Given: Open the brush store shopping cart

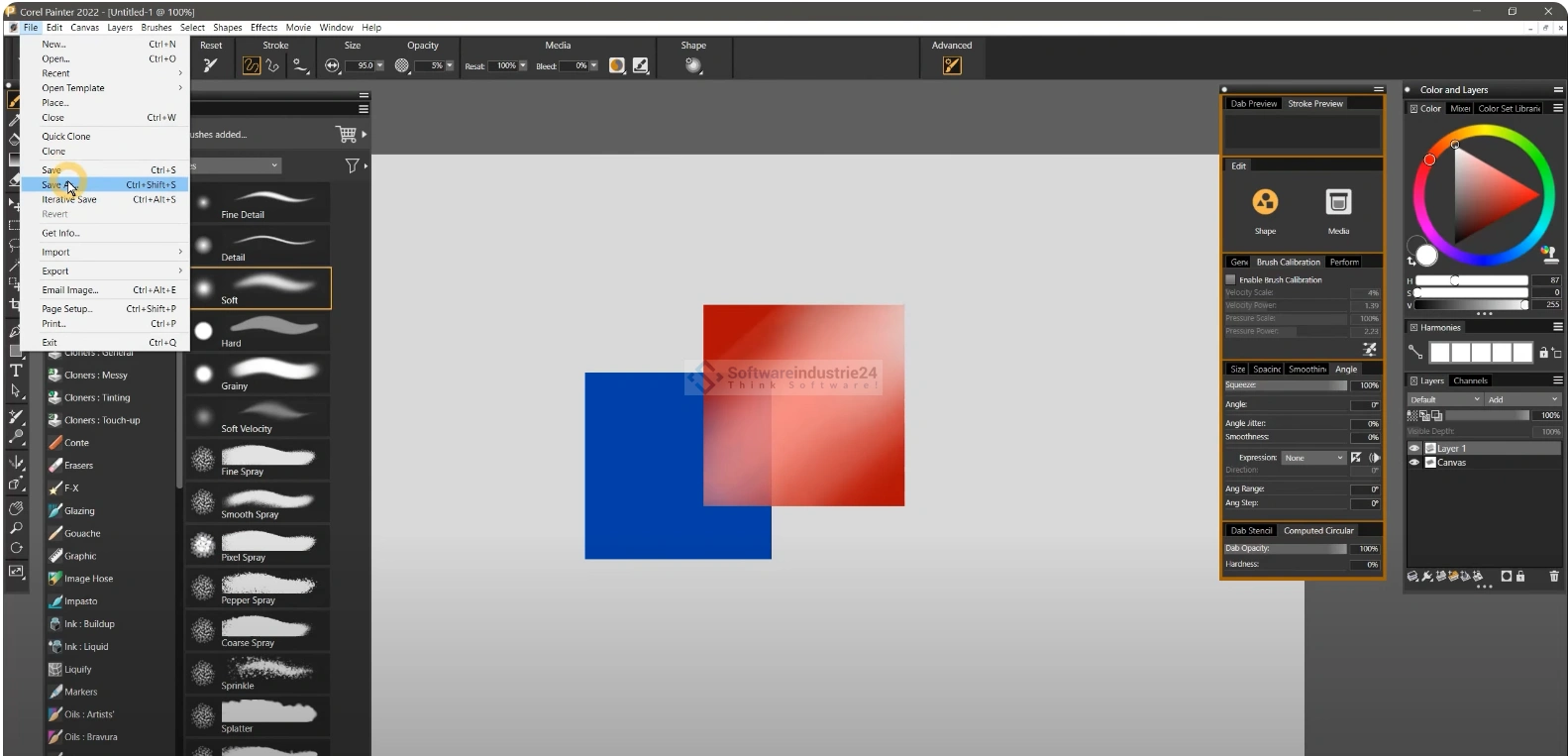Looking at the screenshot, I should (x=346, y=134).
